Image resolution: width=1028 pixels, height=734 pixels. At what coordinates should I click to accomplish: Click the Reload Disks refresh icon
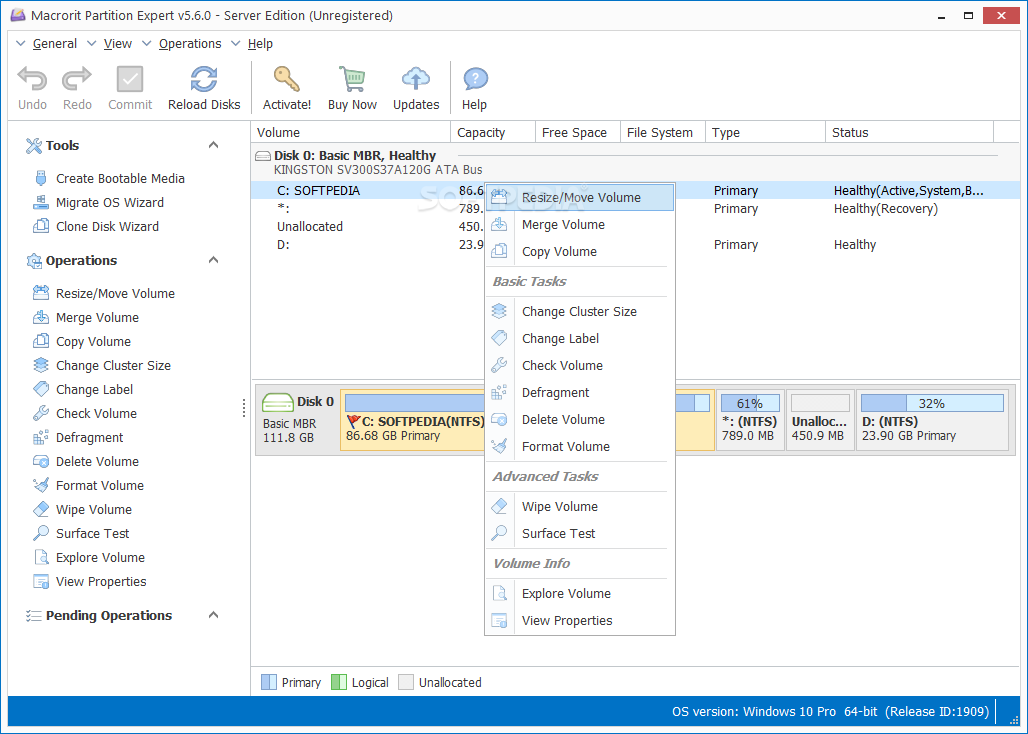[204, 80]
